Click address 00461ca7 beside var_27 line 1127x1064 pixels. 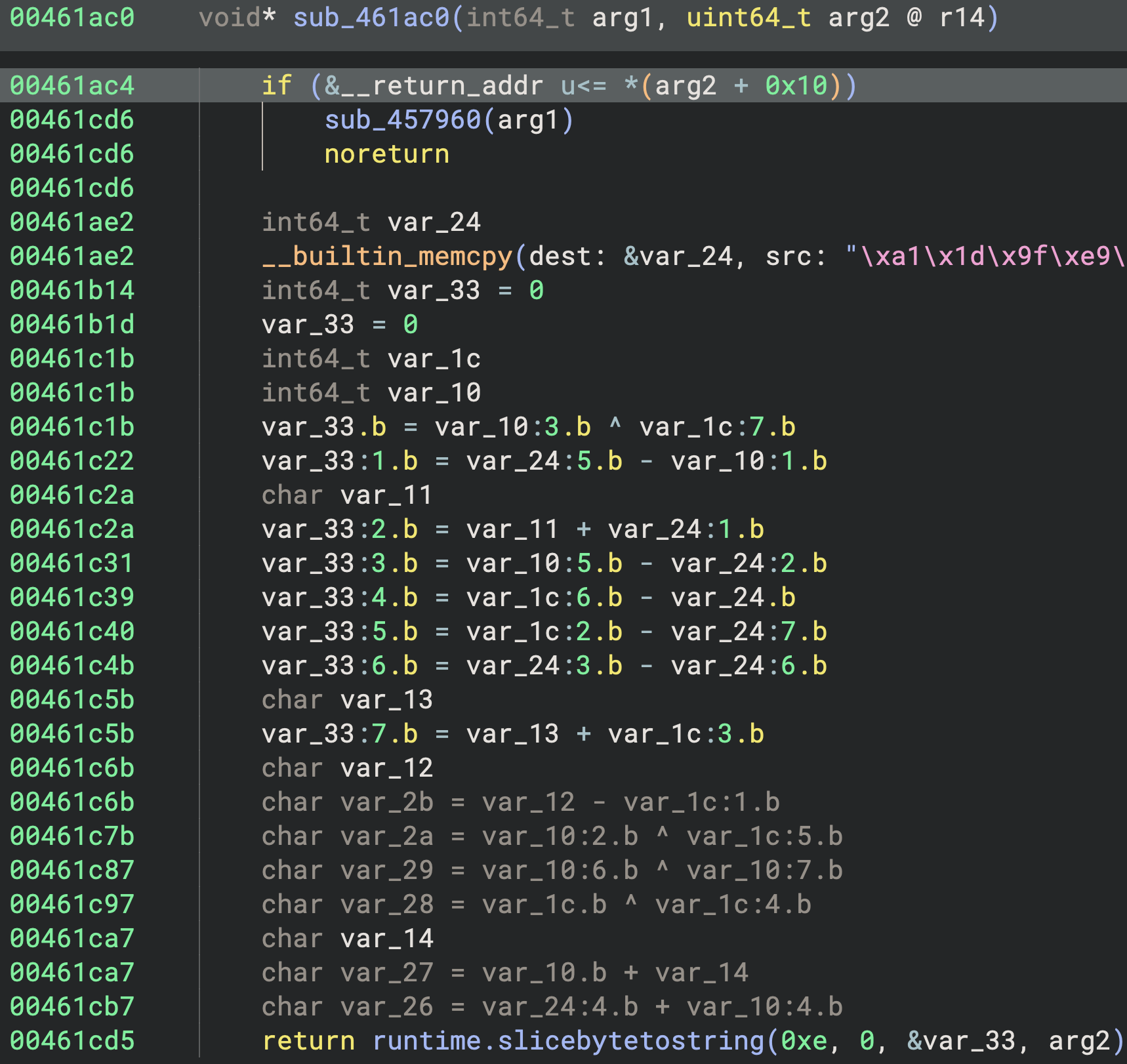click(x=72, y=973)
